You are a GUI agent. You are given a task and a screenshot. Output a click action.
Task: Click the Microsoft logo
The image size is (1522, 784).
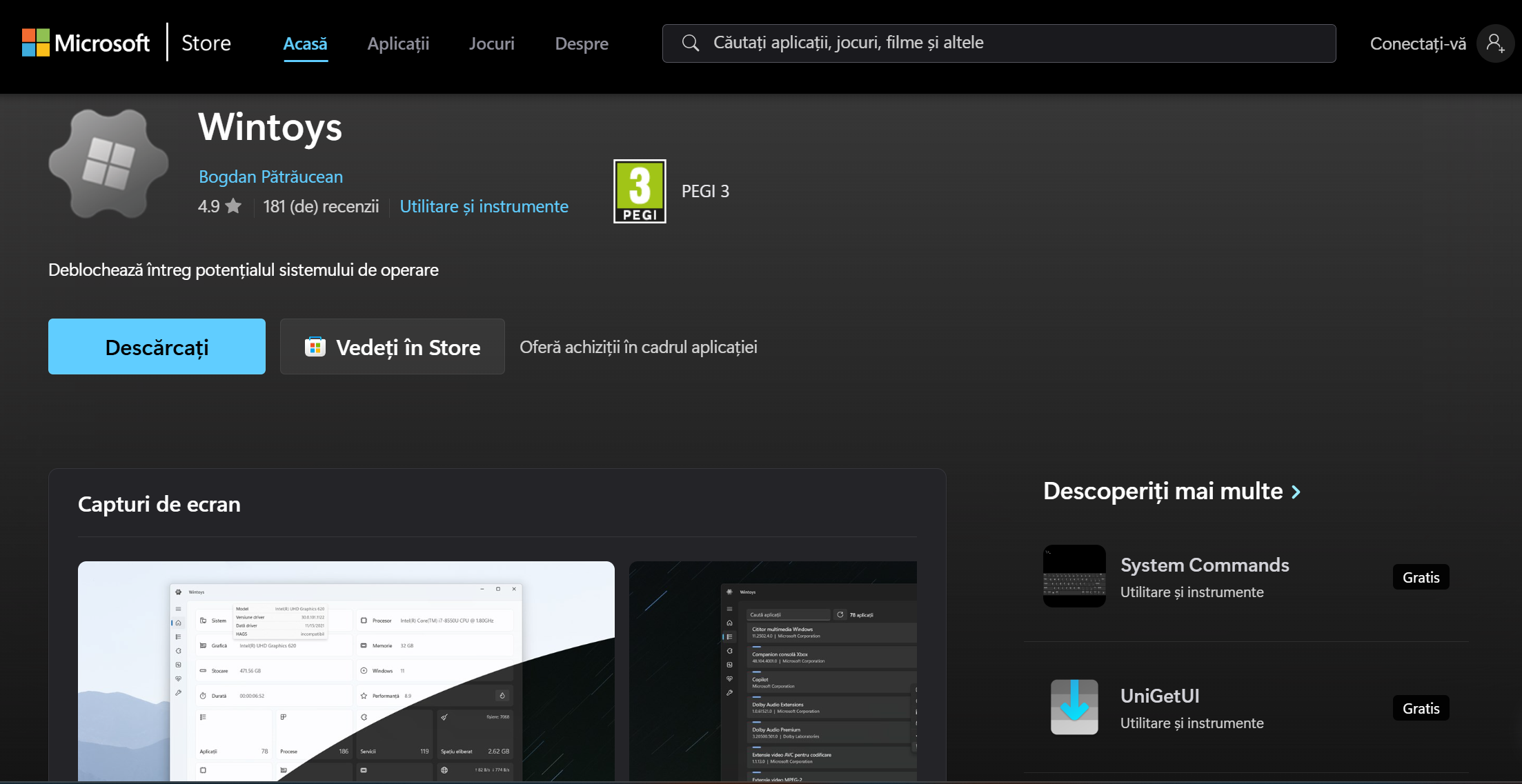[x=86, y=43]
